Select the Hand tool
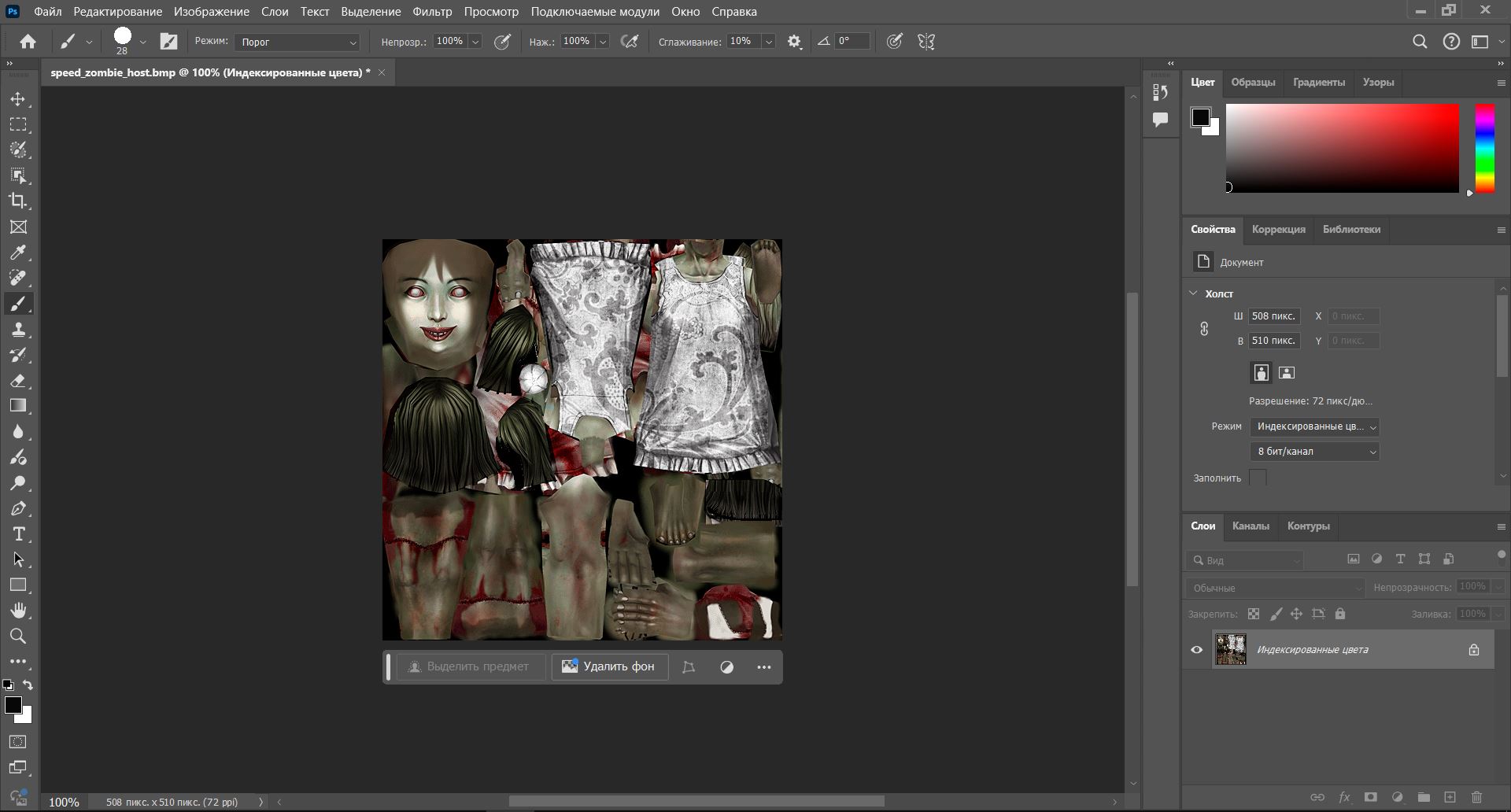Screen dimensions: 1511x812 [18, 611]
